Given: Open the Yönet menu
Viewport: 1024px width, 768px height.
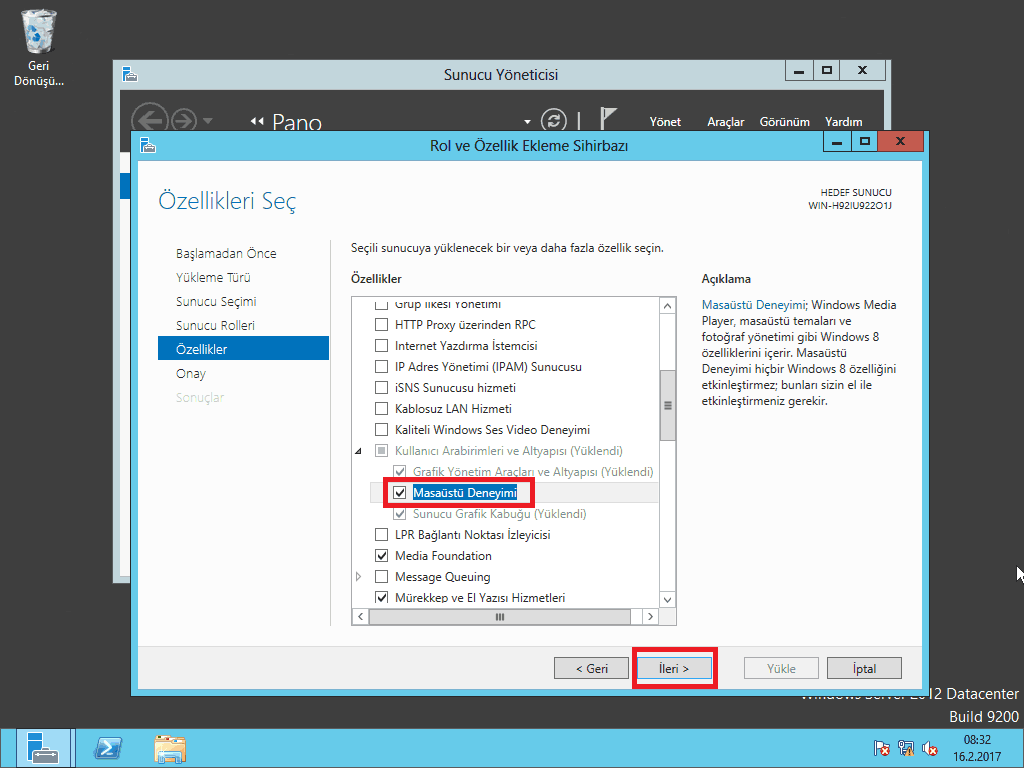Looking at the screenshot, I should click(x=665, y=121).
